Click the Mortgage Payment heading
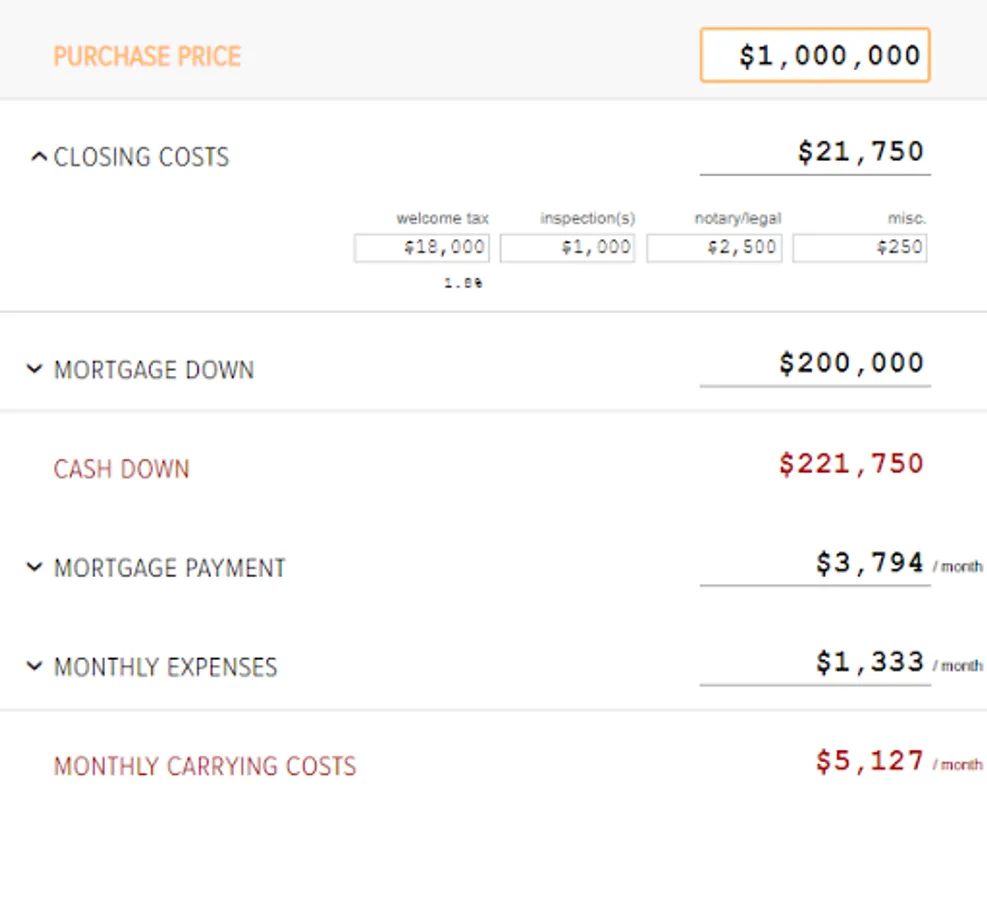This screenshot has width=987, height=900. [x=170, y=568]
